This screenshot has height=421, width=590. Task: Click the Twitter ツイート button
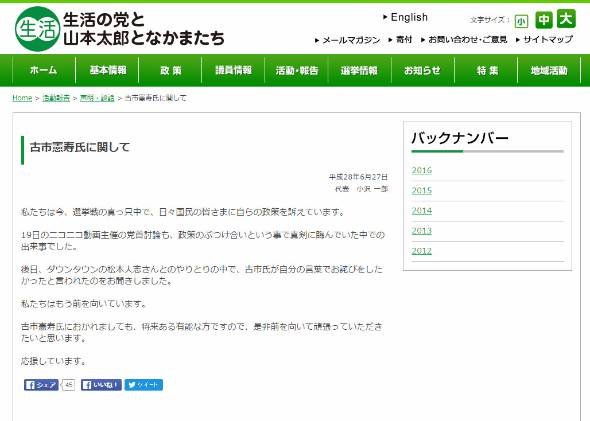(x=144, y=385)
